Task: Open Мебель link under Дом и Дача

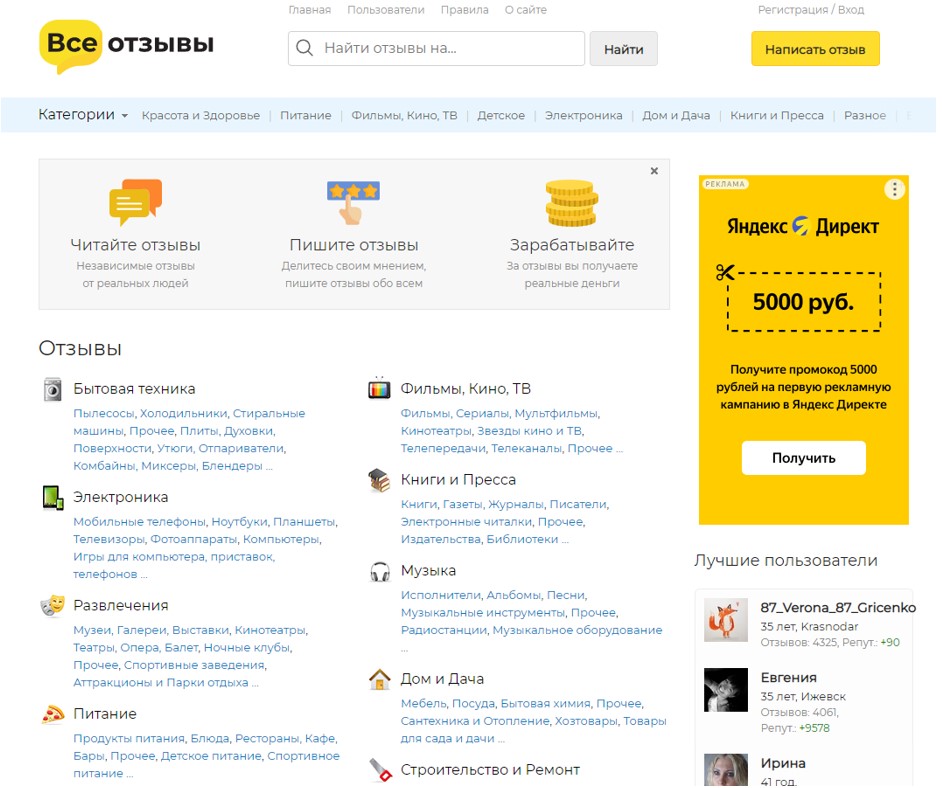Action: [423, 703]
